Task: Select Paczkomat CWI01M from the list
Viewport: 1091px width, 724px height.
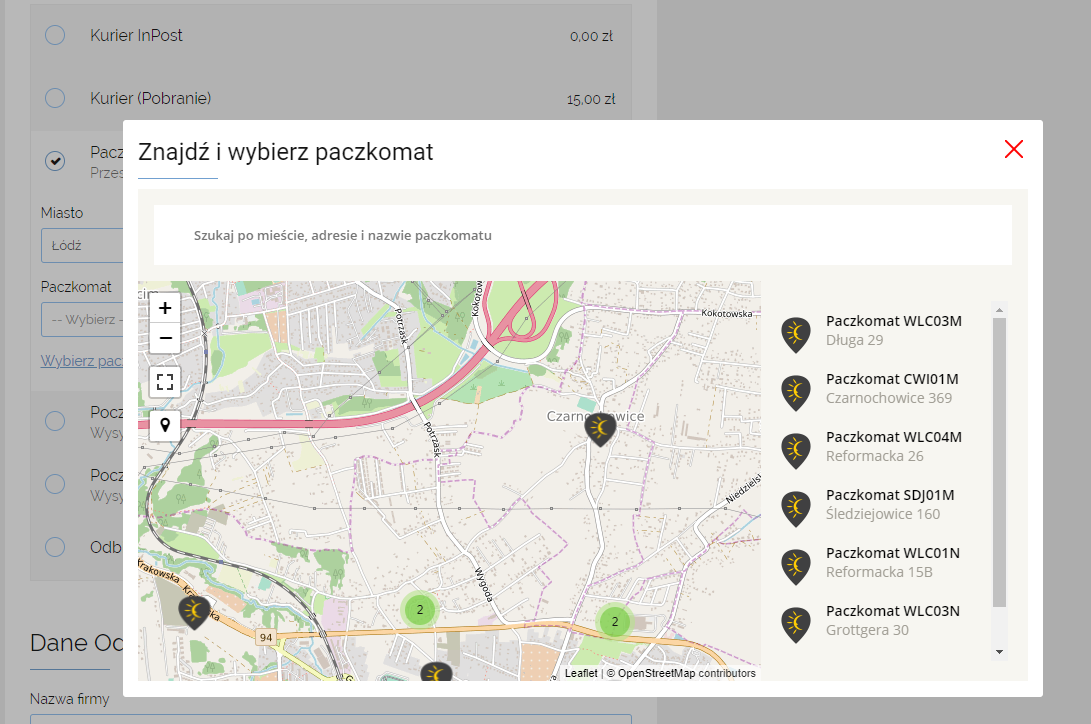Action: pos(892,379)
